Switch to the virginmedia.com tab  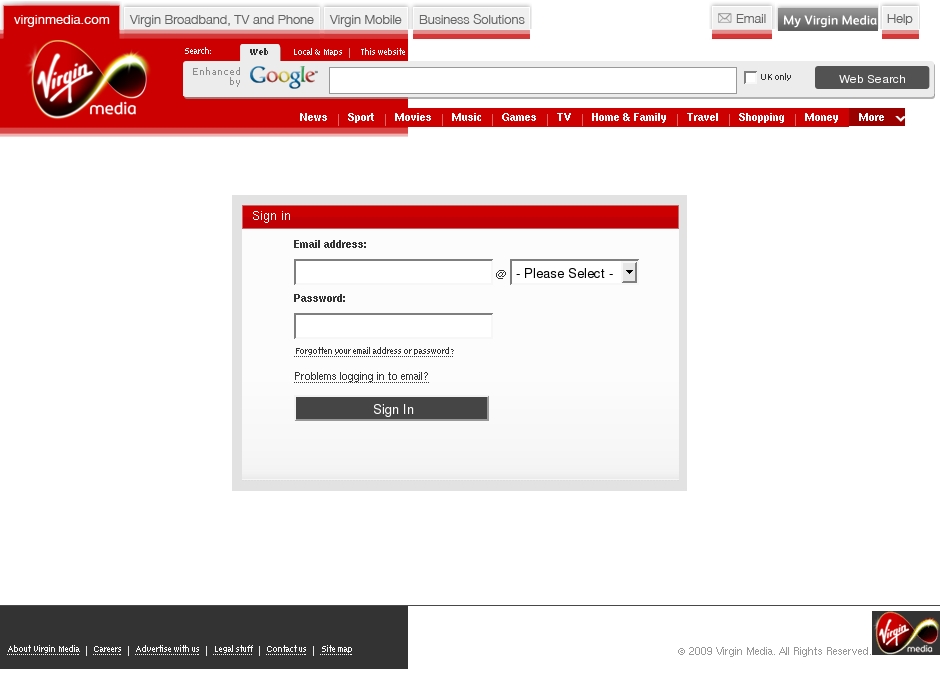tap(62, 20)
